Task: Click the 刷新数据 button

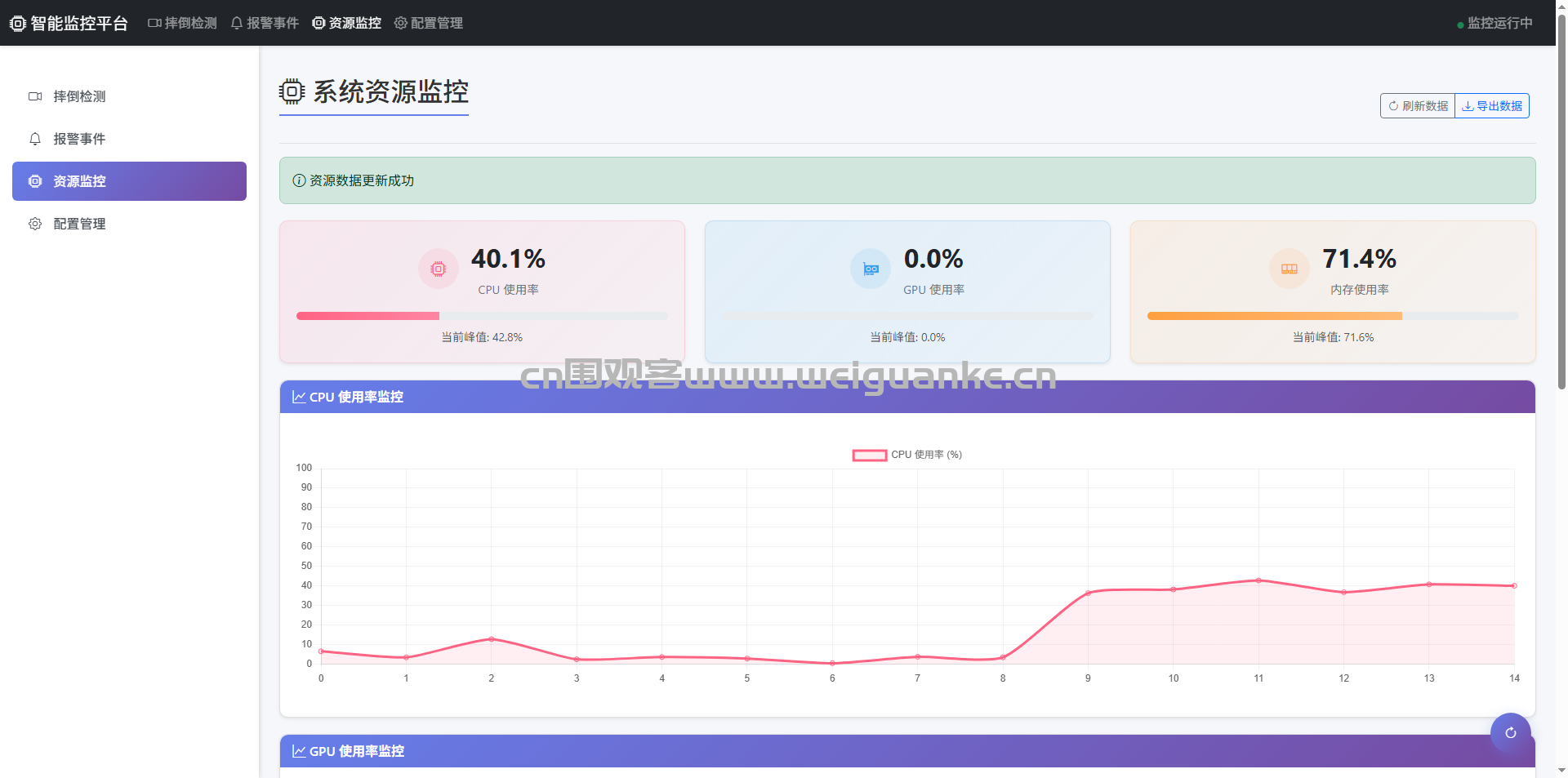Action: (x=1418, y=106)
